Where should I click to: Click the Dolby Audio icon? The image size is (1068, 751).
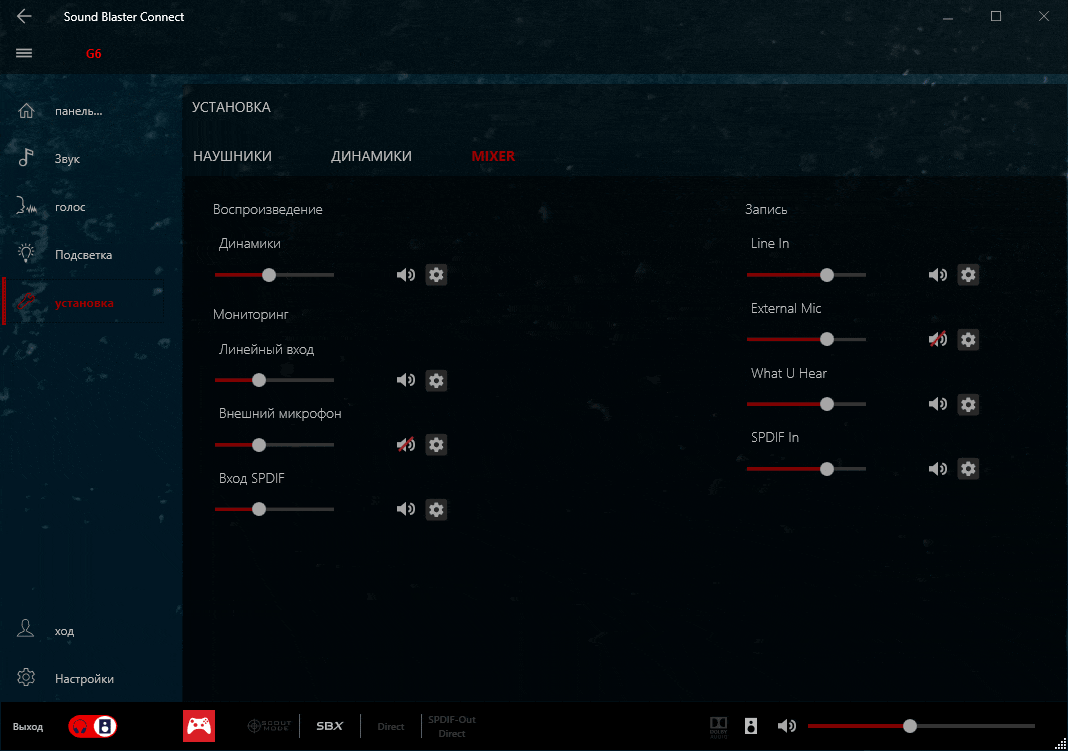point(718,726)
